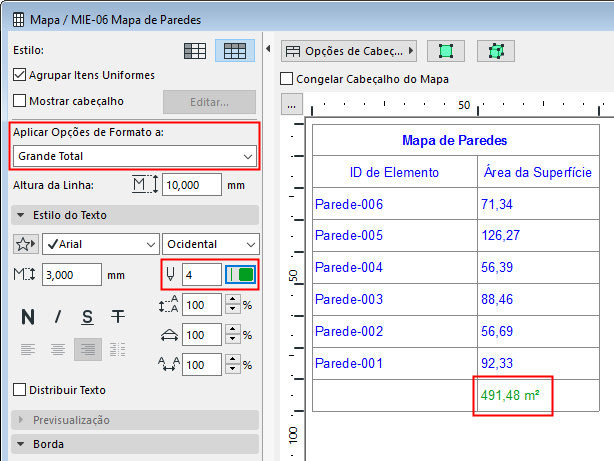Select the 71,34 area cell
Viewport: 614px width, 461px height.
(x=538, y=204)
